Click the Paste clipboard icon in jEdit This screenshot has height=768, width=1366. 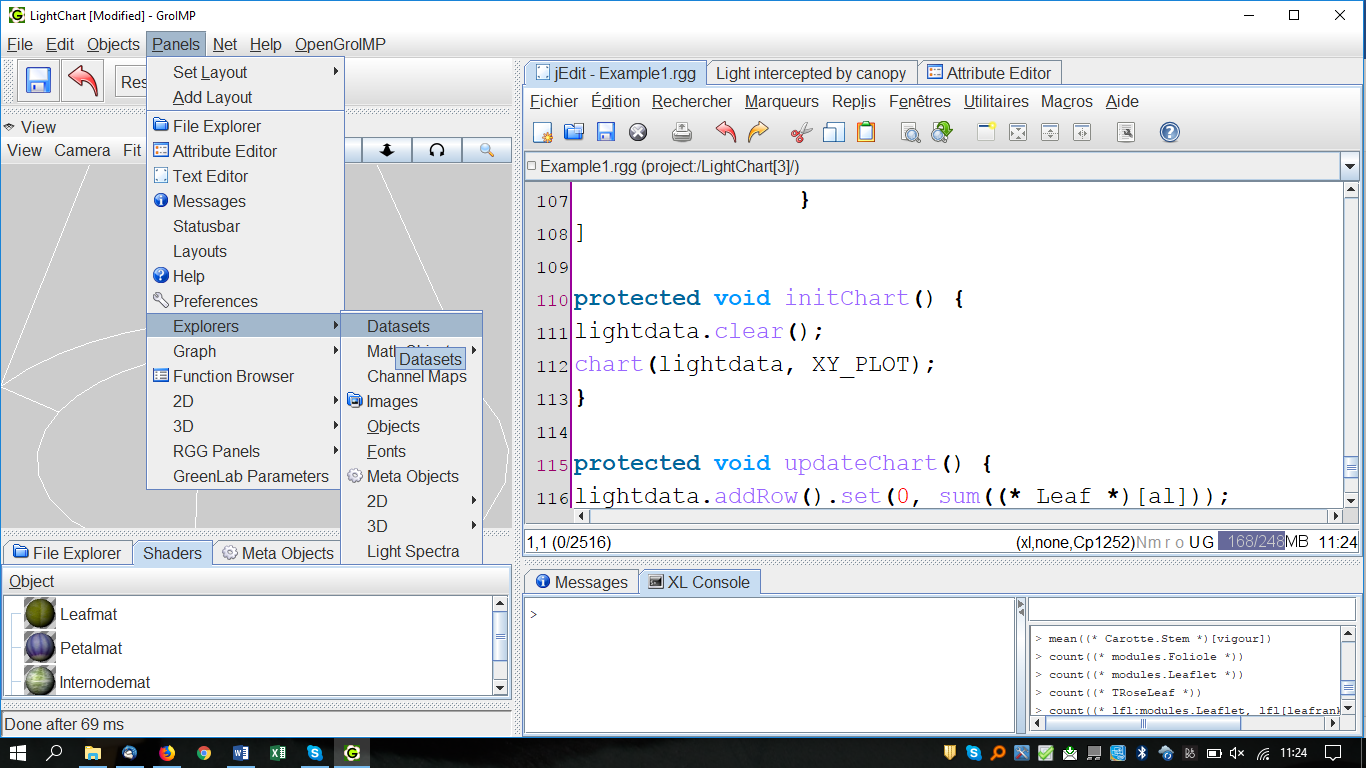coord(866,132)
